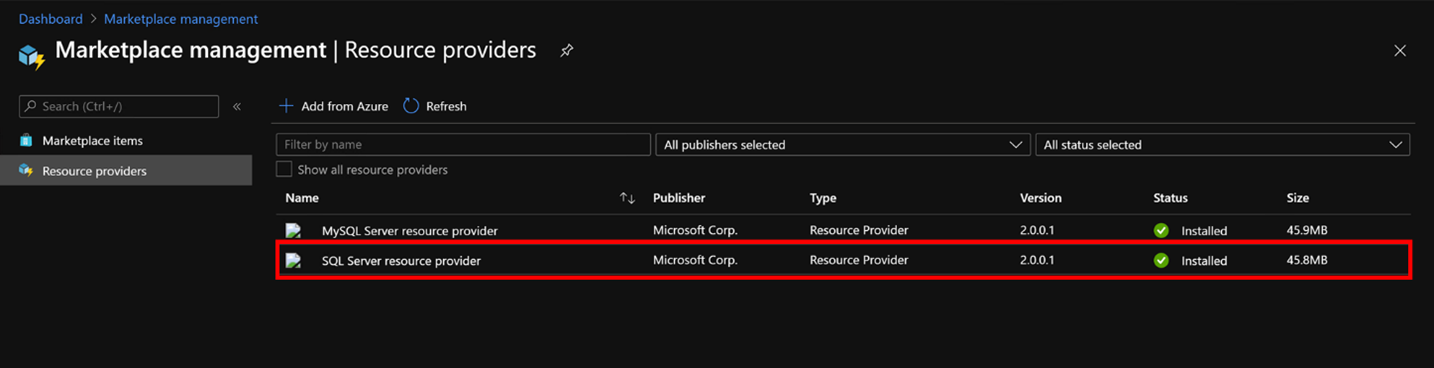Click the green check for MySQL Server
The width and height of the screenshot is (1434, 368).
coord(1161,231)
